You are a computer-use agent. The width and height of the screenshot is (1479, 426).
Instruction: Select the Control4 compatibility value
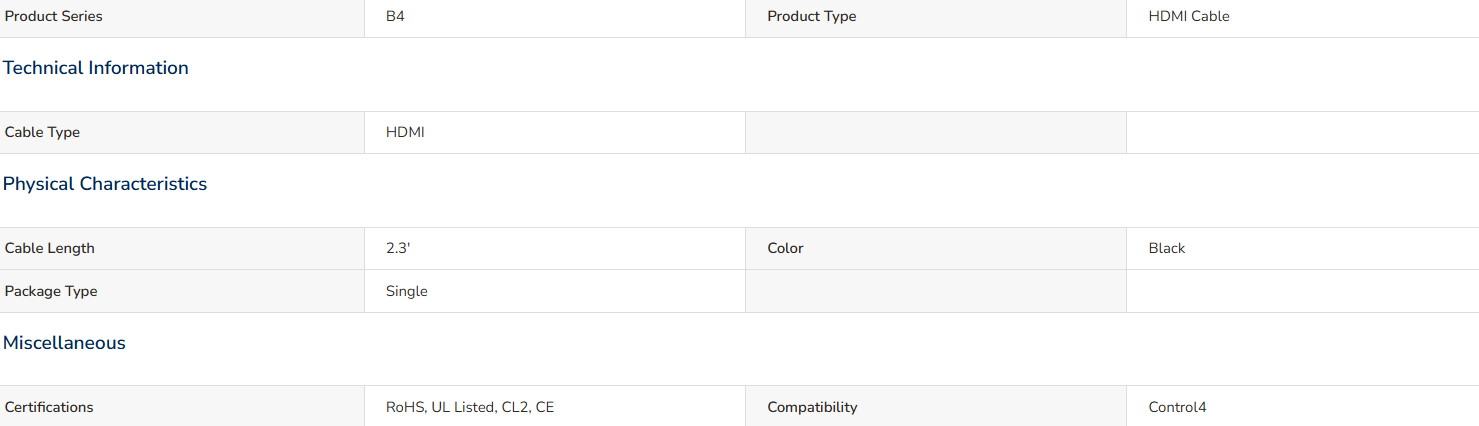pyautogui.click(x=1177, y=407)
